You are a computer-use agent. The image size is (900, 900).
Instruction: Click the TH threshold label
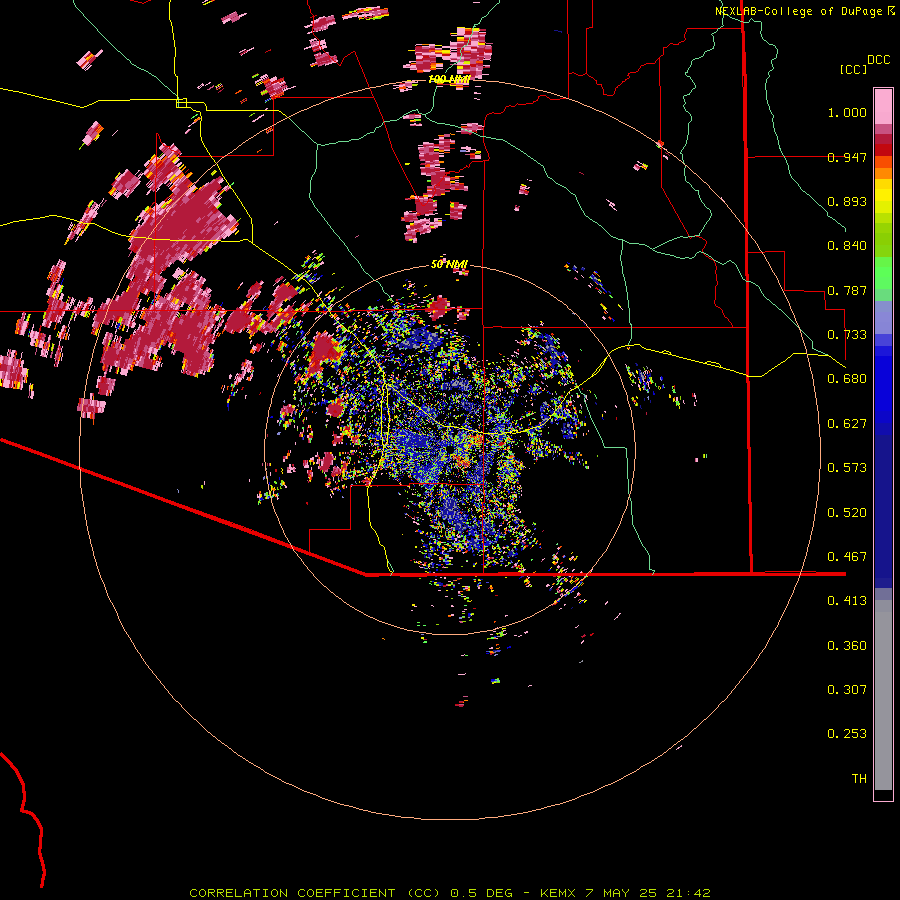pos(859,779)
